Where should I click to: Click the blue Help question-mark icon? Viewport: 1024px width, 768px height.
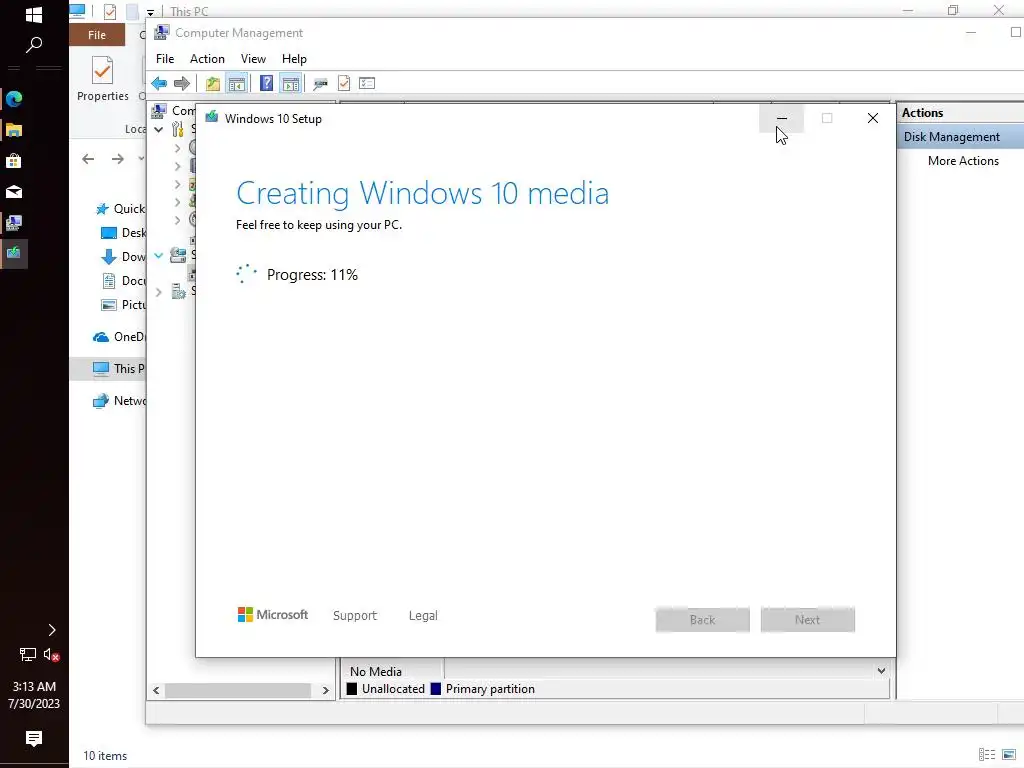266,83
